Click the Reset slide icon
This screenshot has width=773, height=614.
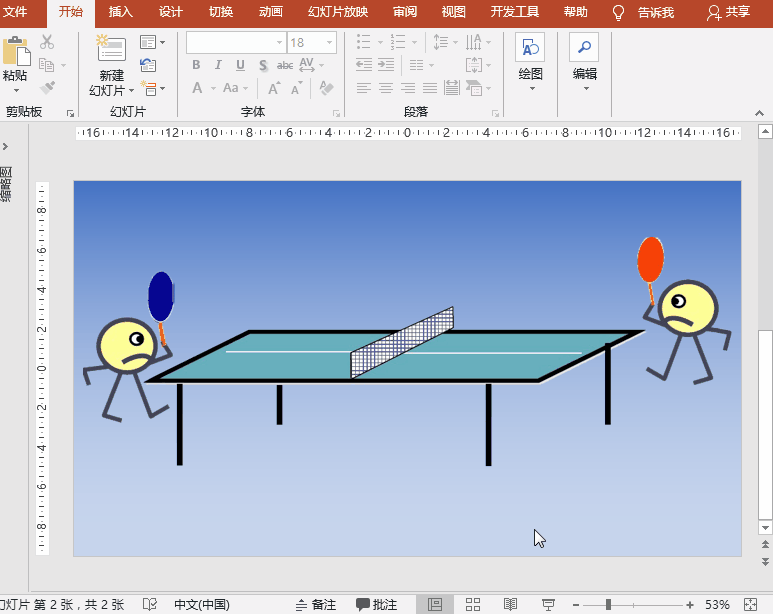[x=148, y=65]
